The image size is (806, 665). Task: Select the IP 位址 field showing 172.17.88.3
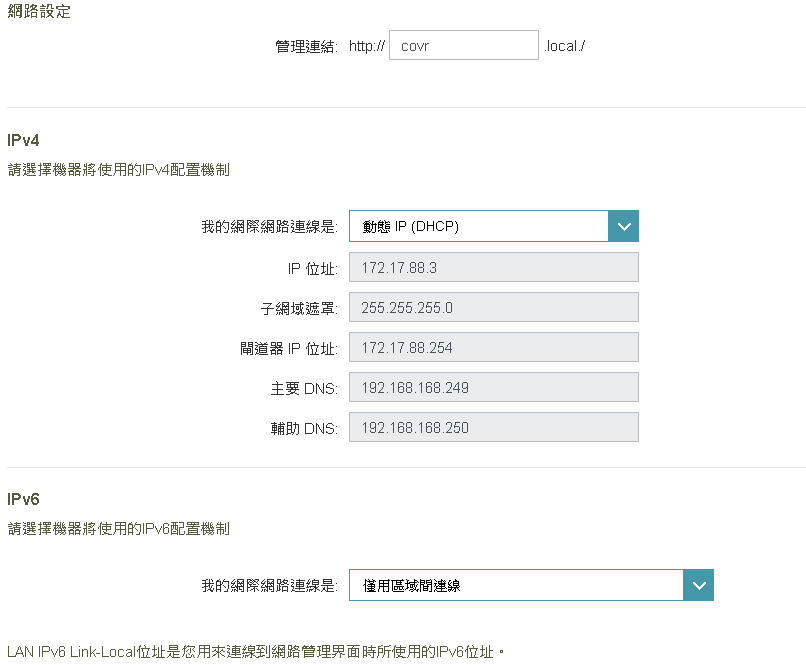tap(493, 268)
